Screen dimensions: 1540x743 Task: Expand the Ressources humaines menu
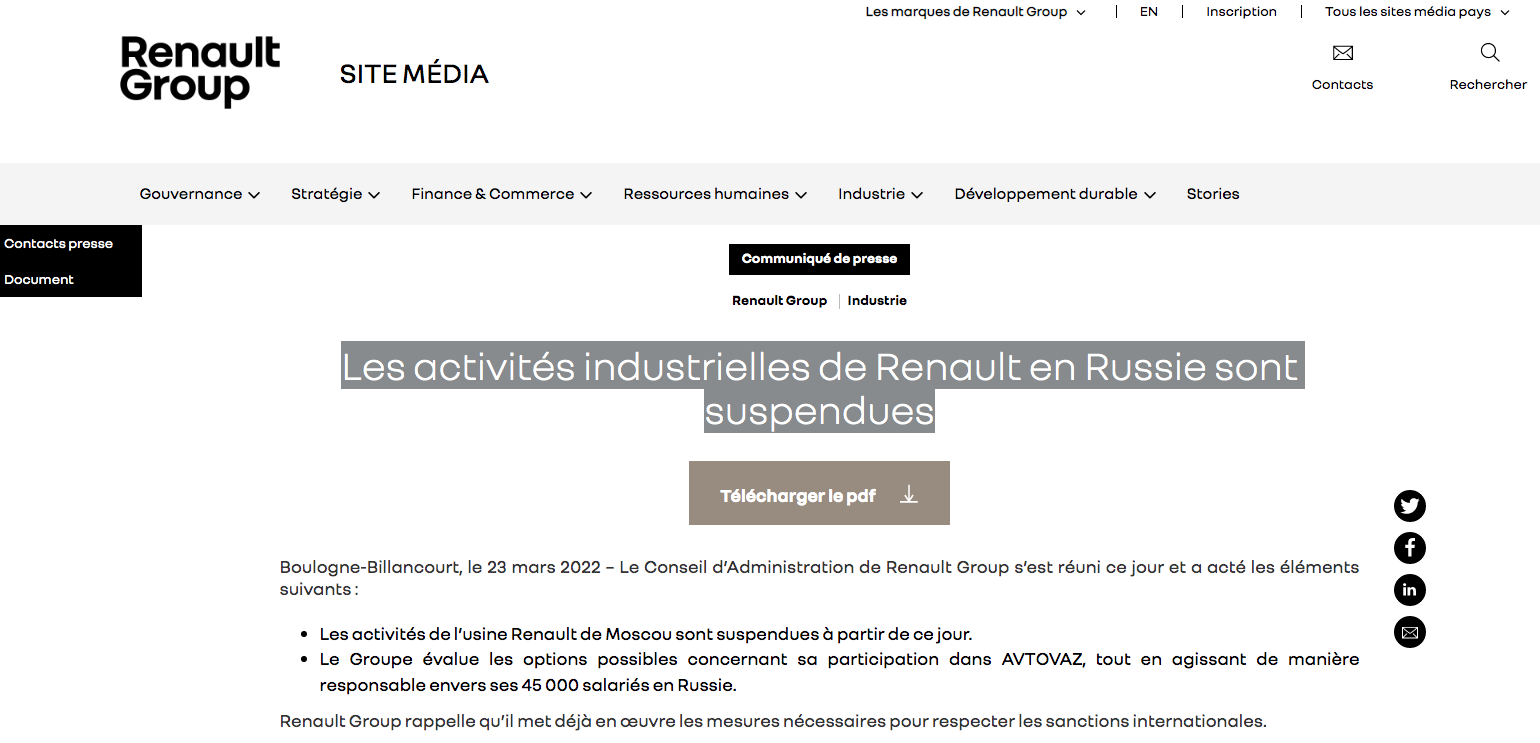715,194
